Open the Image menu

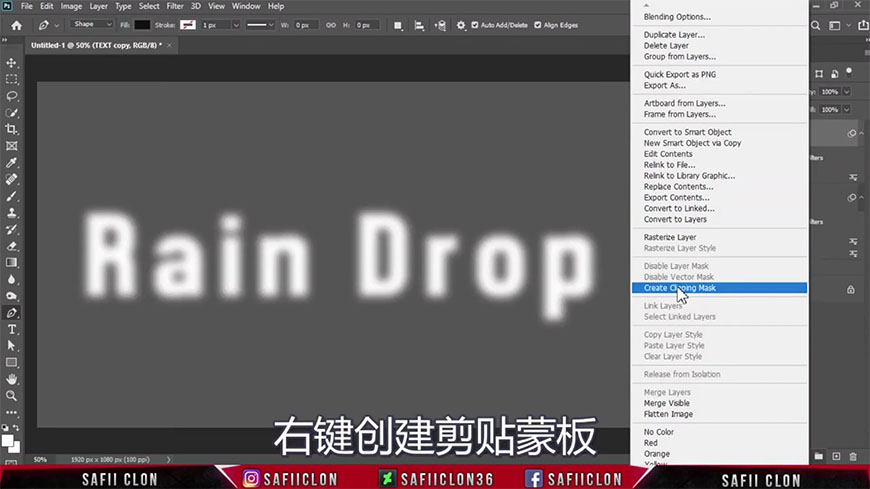(x=71, y=6)
